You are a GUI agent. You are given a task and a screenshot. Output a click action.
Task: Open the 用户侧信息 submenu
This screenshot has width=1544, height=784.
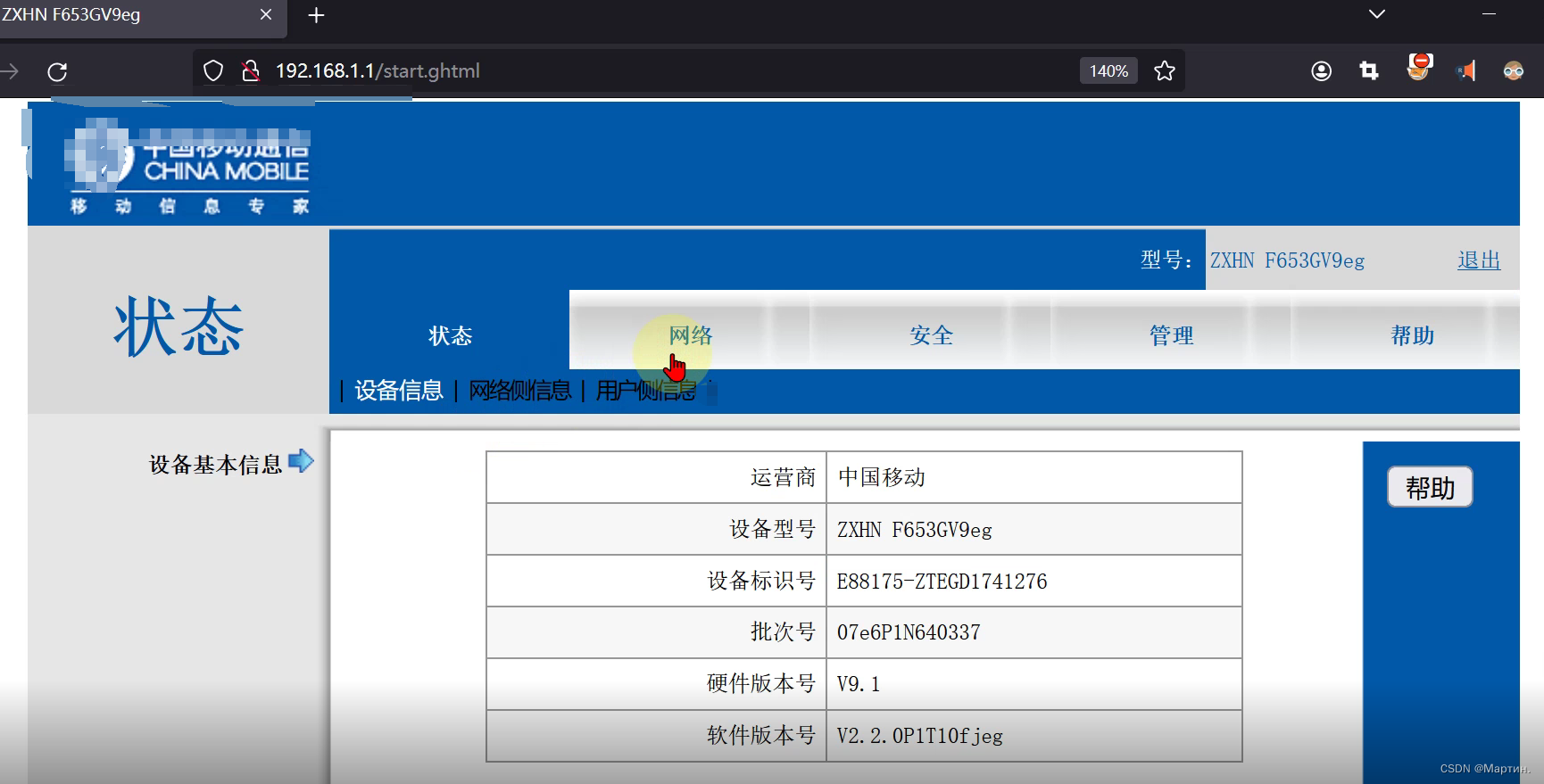(646, 391)
